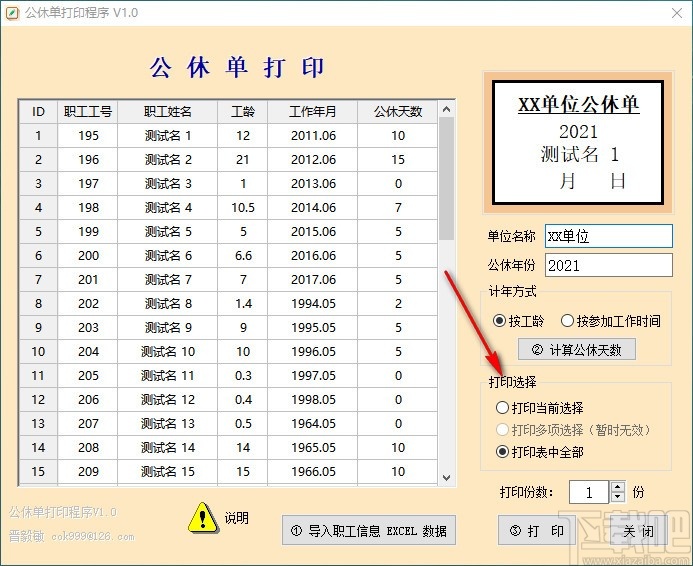
Task: Click employee number 203 cell
Action: point(88,327)
